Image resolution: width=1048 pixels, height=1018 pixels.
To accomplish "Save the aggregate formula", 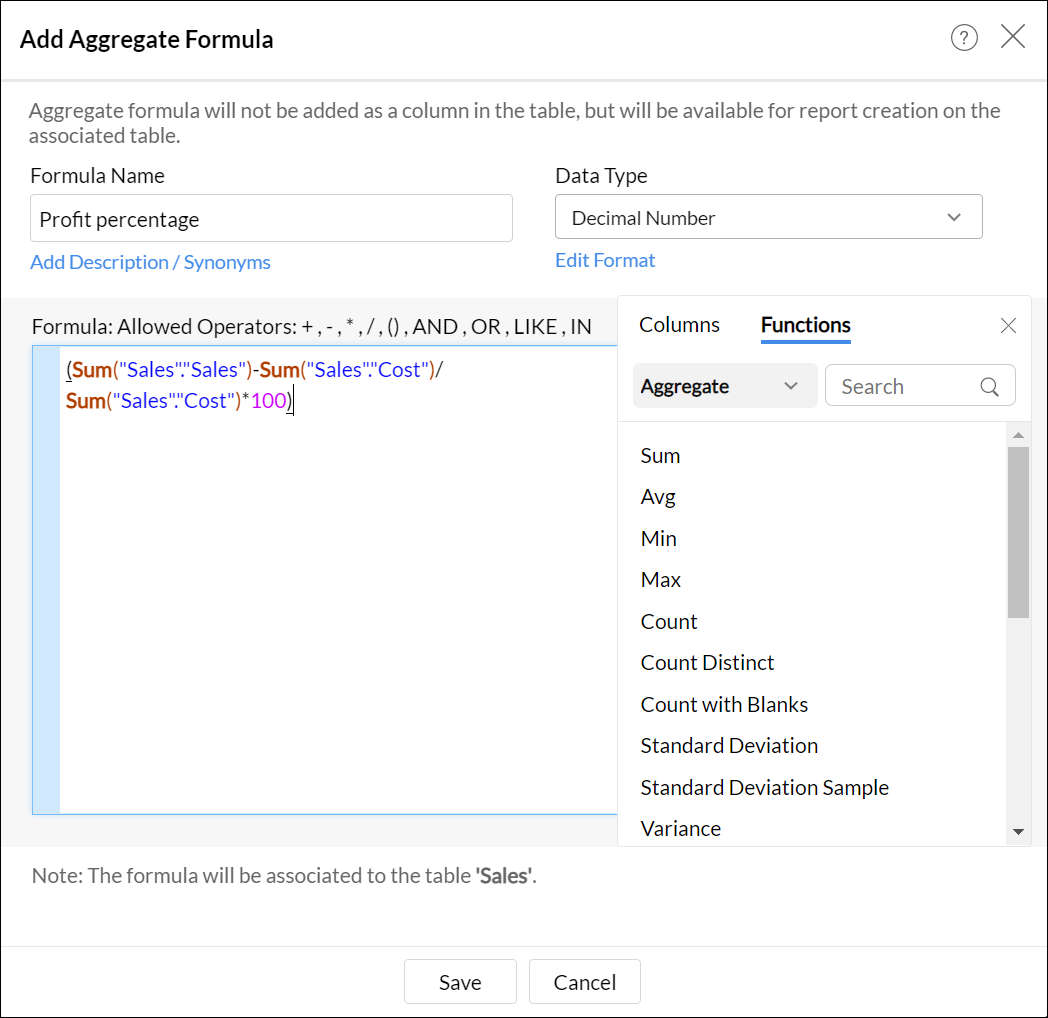I will (460, 982).
